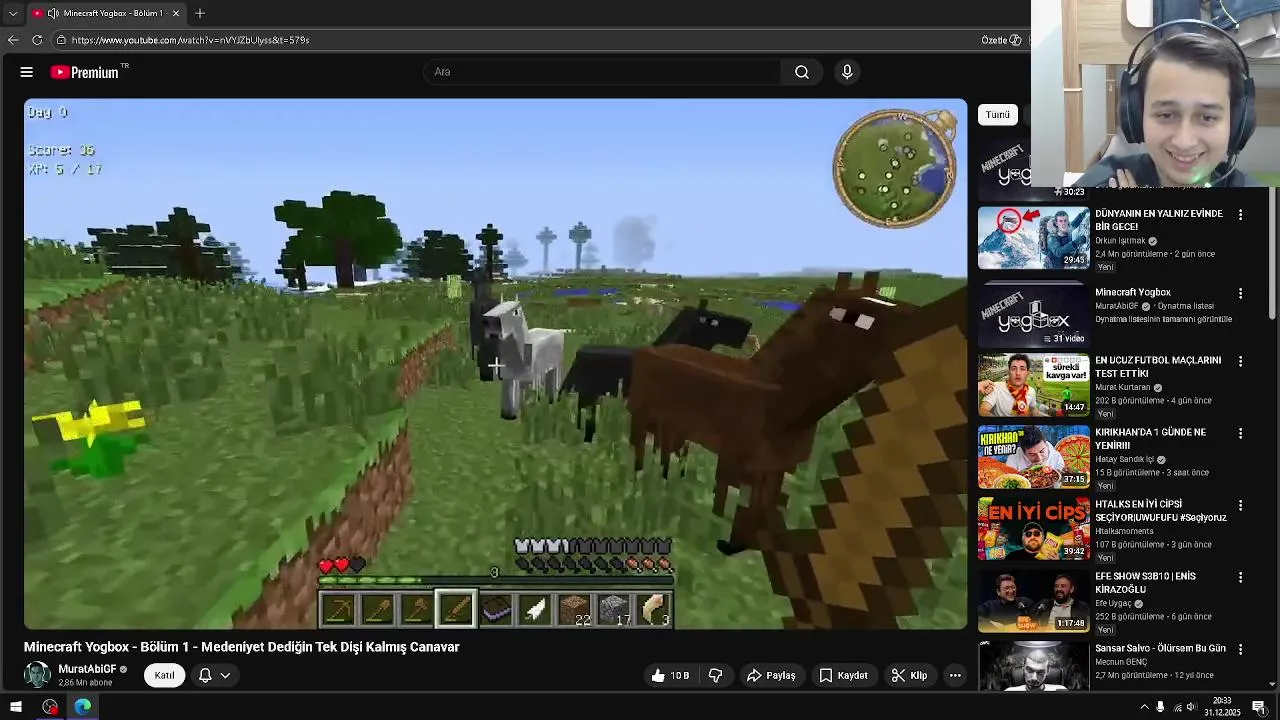The height and width of the screenshot is (720, 1280).
Task: Like the video with thumbs up
Action: point(670,675)
